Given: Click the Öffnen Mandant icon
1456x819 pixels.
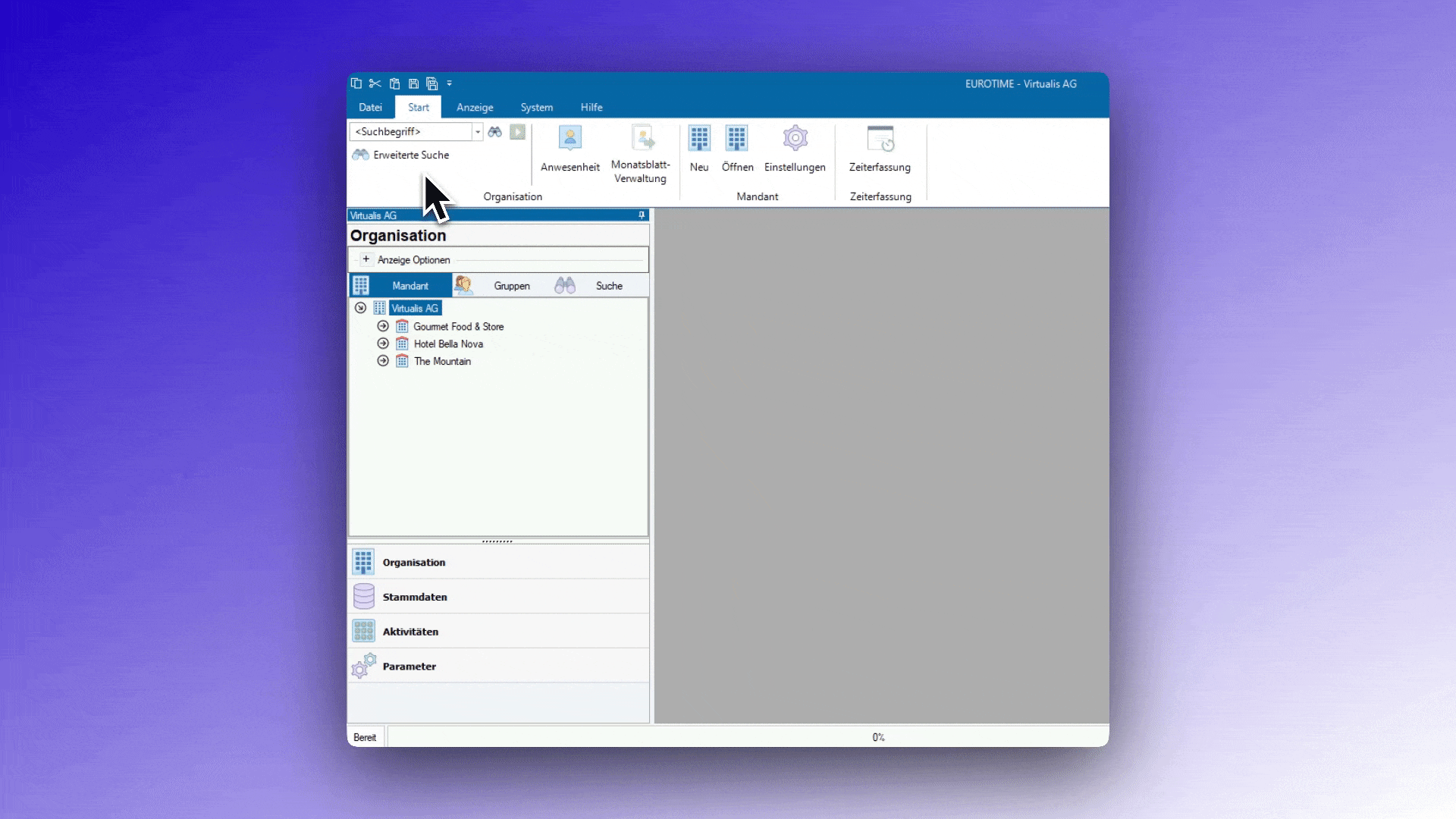Looking at the screenshot, I should click(737, 149).
